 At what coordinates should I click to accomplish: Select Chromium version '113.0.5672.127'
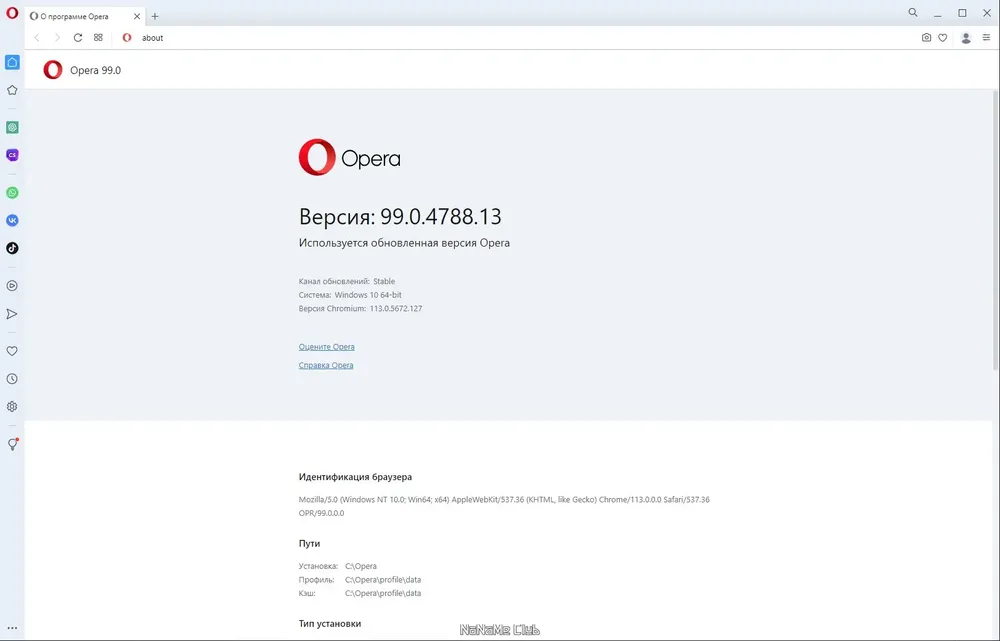pyautogui.click(x=396, y=309)
